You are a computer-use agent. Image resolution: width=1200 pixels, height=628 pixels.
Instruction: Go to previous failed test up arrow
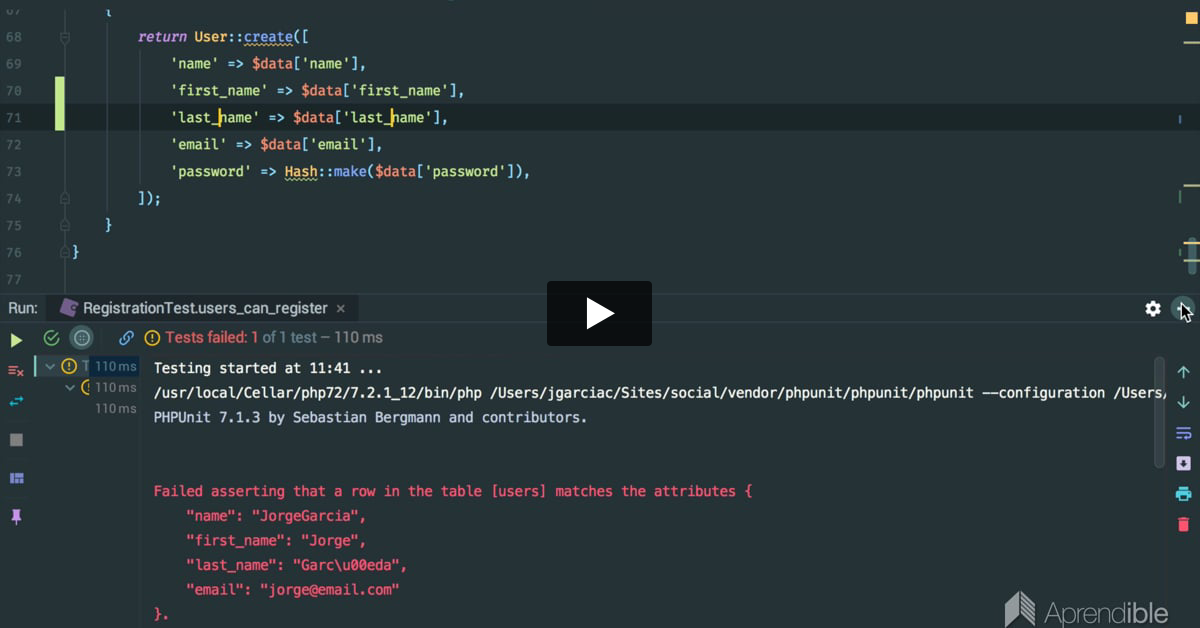(1184, 372)
